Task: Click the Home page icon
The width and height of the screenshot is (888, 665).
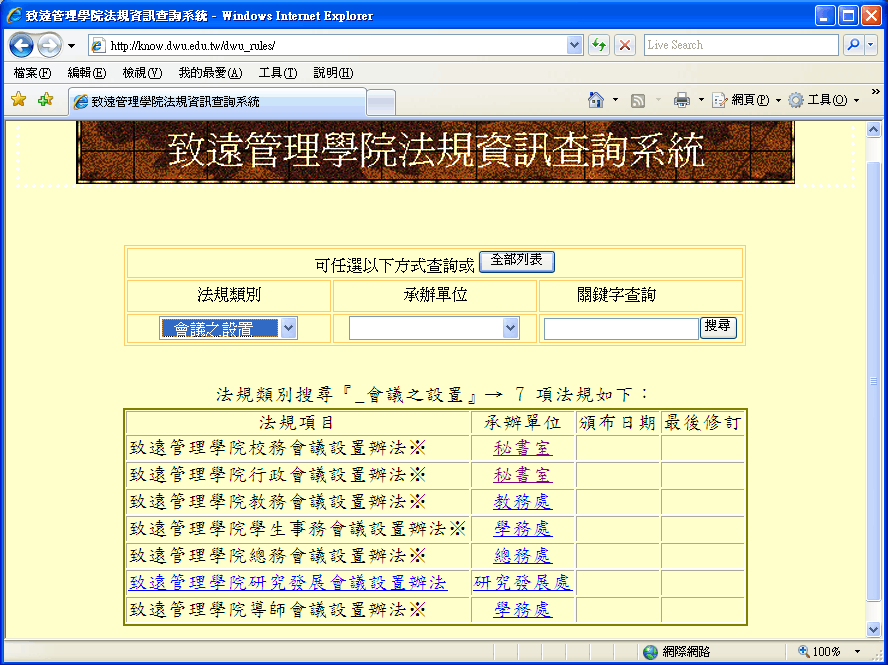Action: coord(596,100)
